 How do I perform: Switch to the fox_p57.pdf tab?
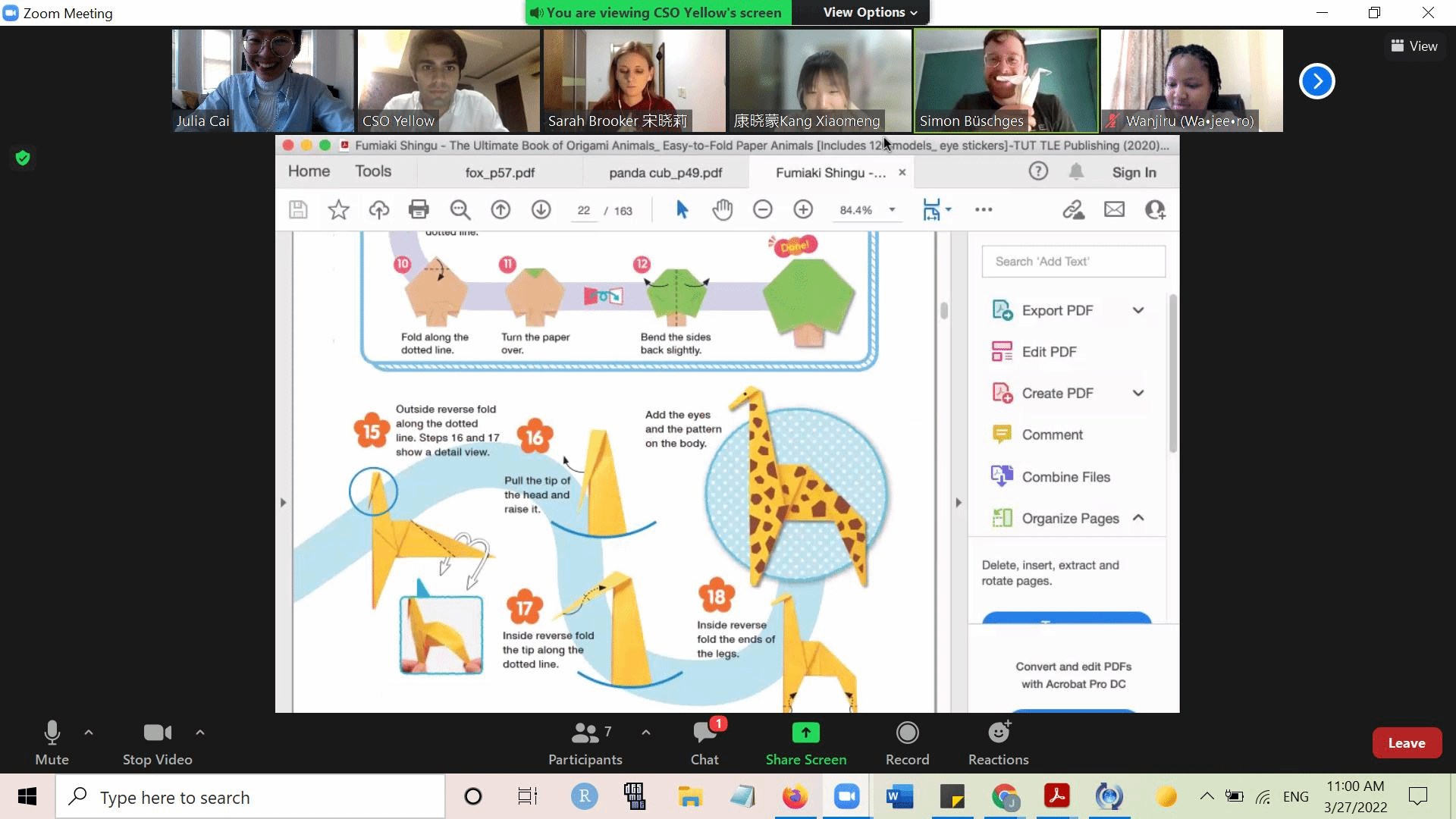tap(500, 173)
